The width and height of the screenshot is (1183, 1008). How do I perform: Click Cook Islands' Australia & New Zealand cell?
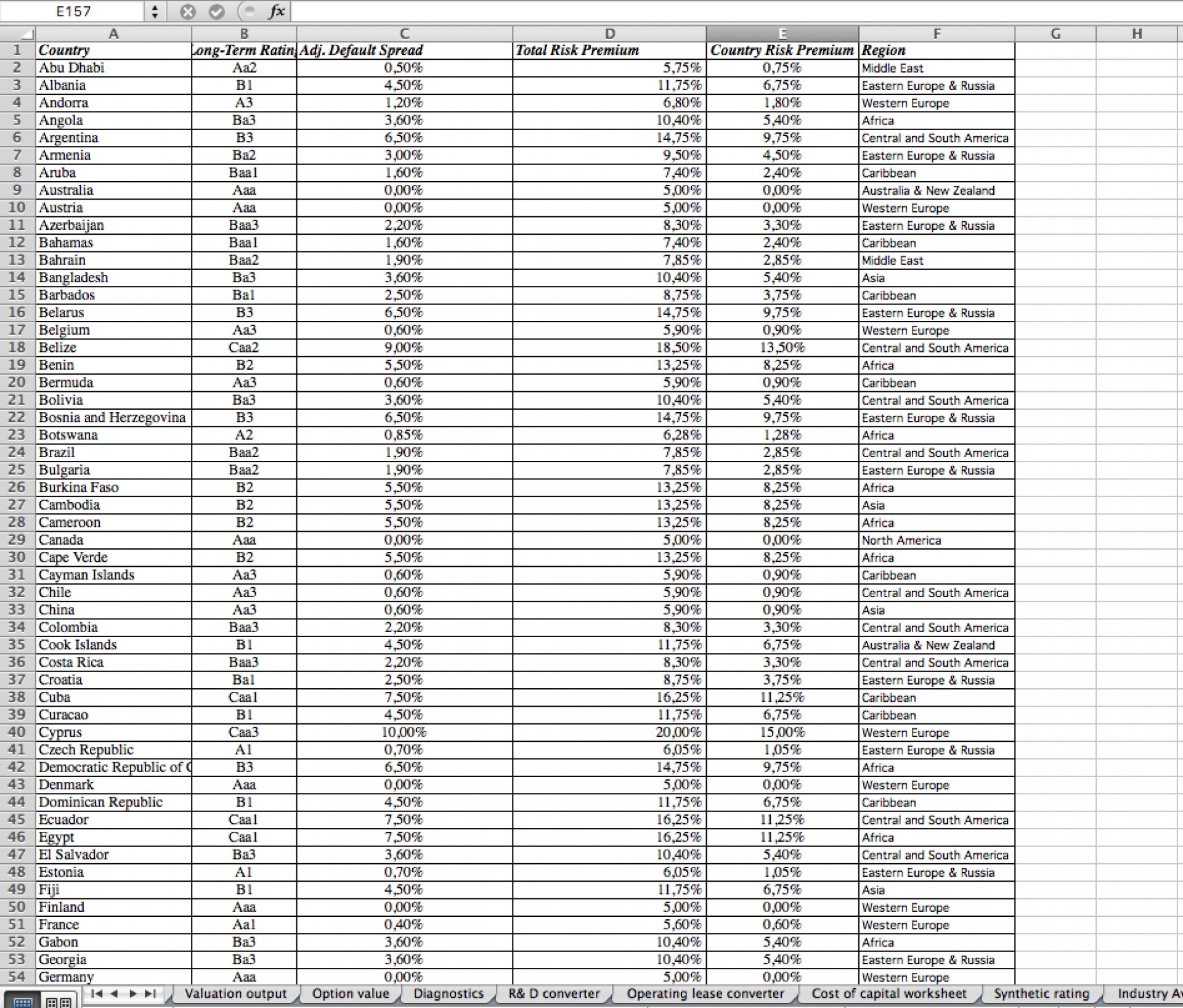click(x=937, y=645)
